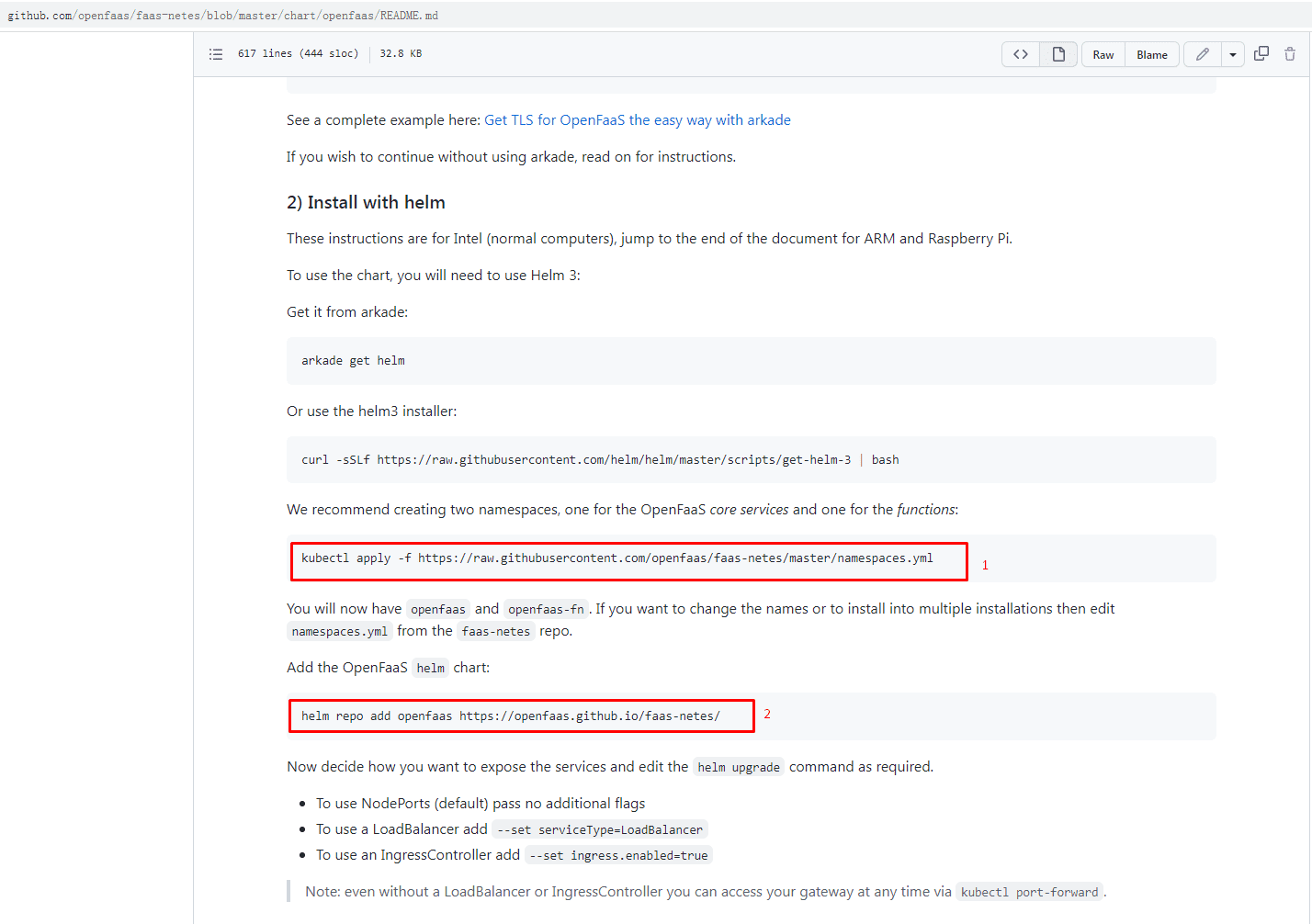Click the inline 'faas-netes' code text
The image size is (1312, 924).
496,631
